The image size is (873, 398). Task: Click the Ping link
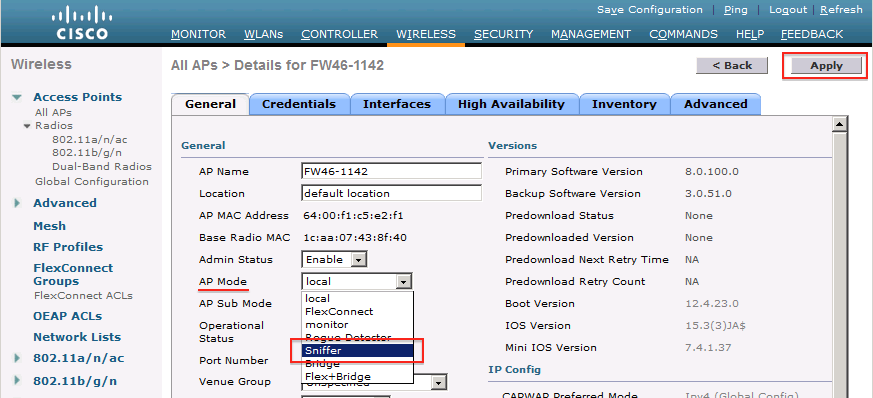pyautogui.click(x=735, y=9)
